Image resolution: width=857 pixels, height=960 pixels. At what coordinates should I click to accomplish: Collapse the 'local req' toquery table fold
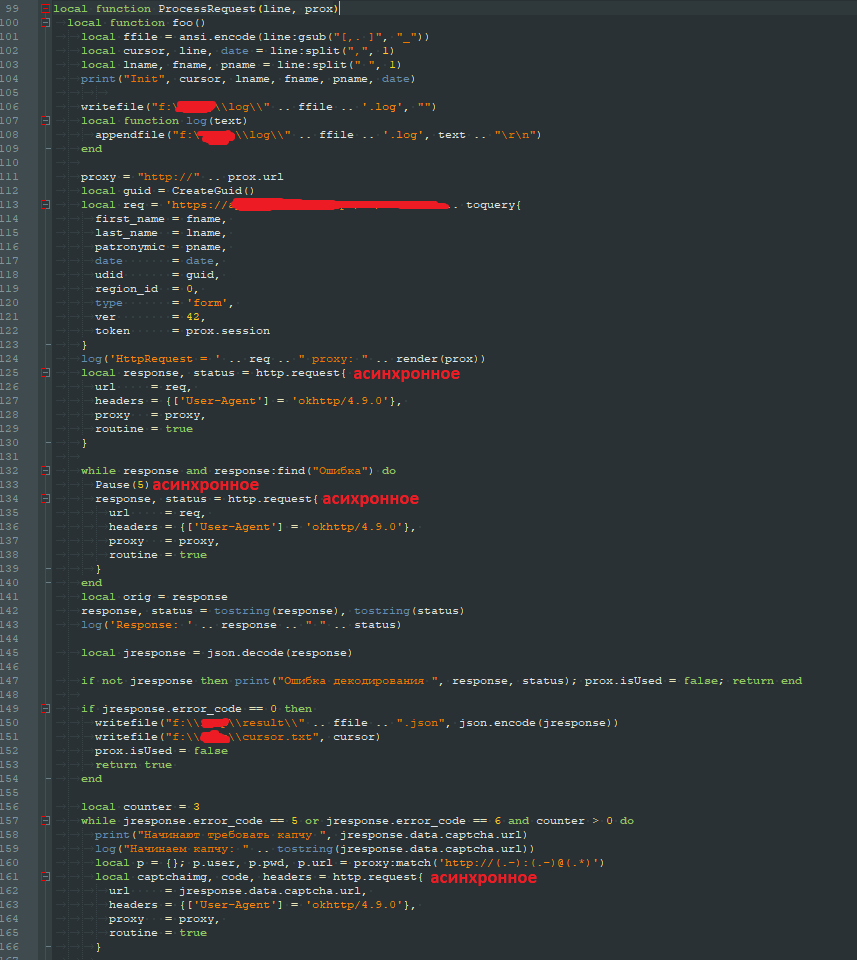45,205
